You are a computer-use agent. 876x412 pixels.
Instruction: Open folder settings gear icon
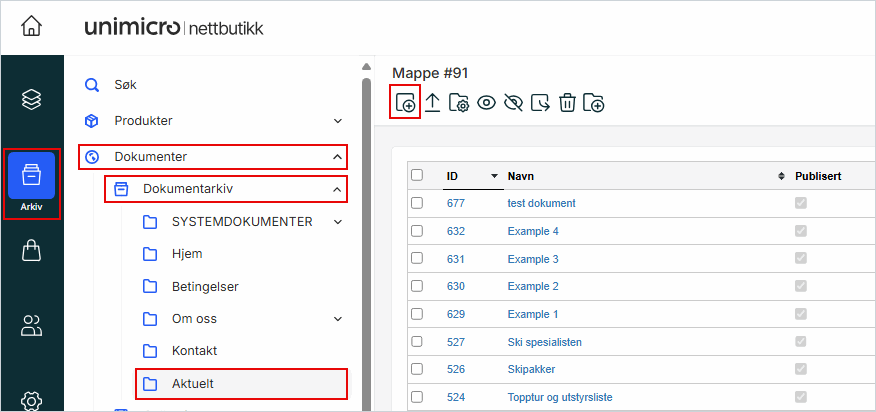(460, 103)
